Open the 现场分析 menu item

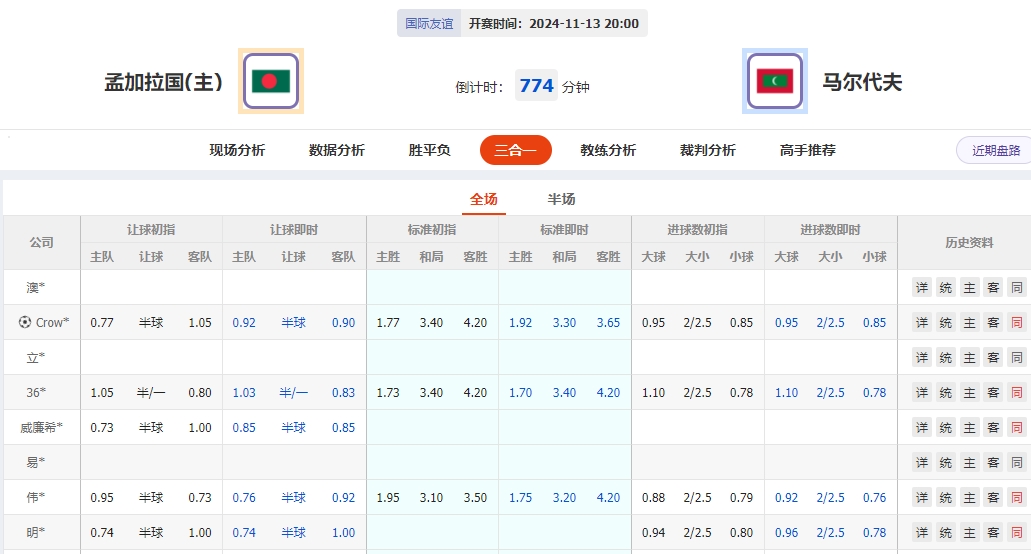(x=237, y=150)
